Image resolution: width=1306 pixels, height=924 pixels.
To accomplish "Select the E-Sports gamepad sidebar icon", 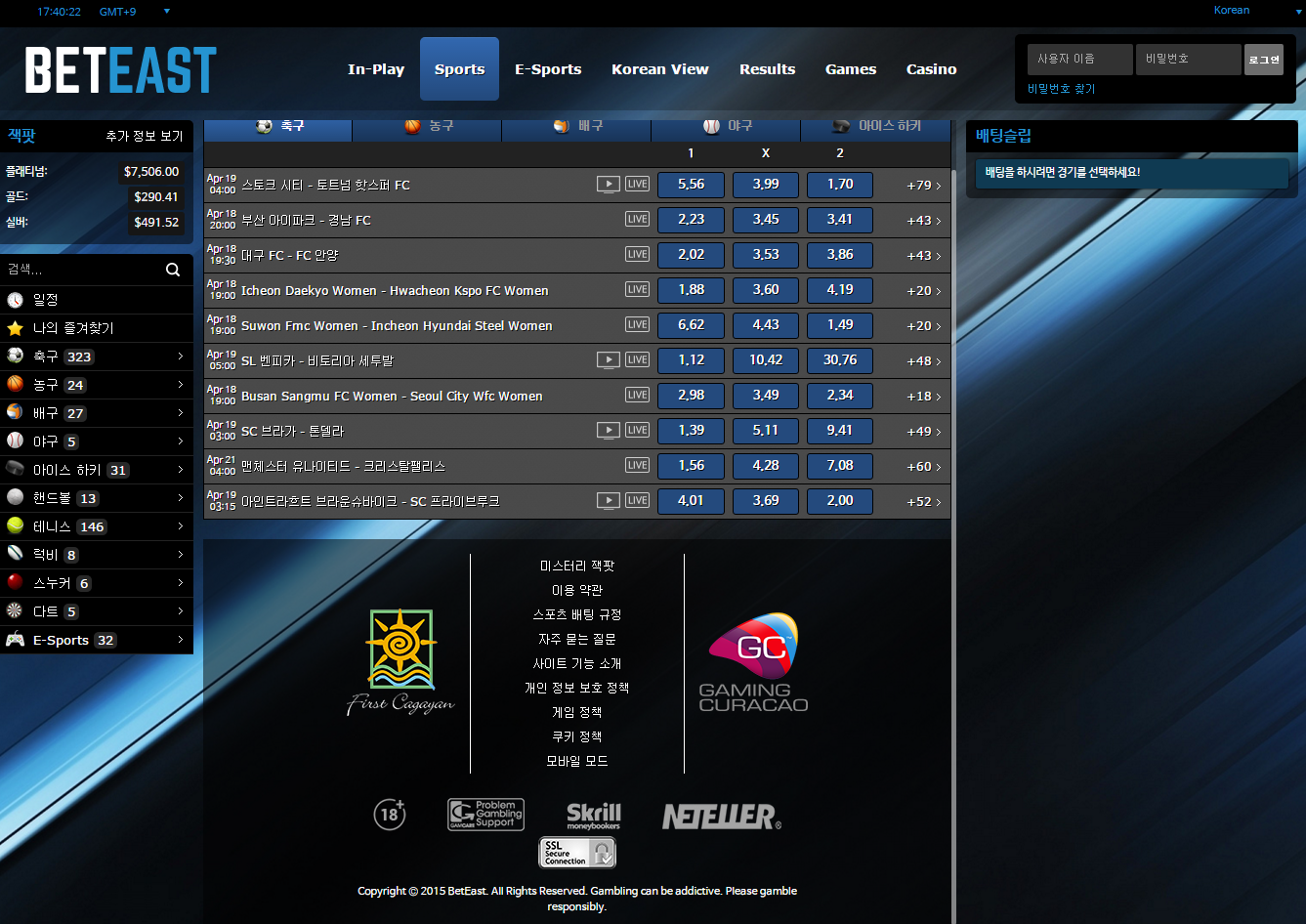I will coord(15,640).
